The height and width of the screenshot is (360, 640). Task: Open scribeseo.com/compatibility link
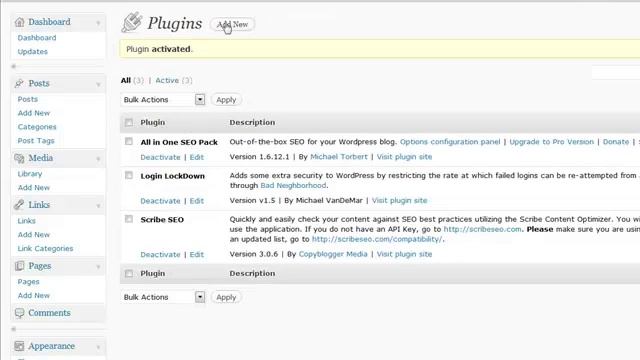tap(377, 239)
